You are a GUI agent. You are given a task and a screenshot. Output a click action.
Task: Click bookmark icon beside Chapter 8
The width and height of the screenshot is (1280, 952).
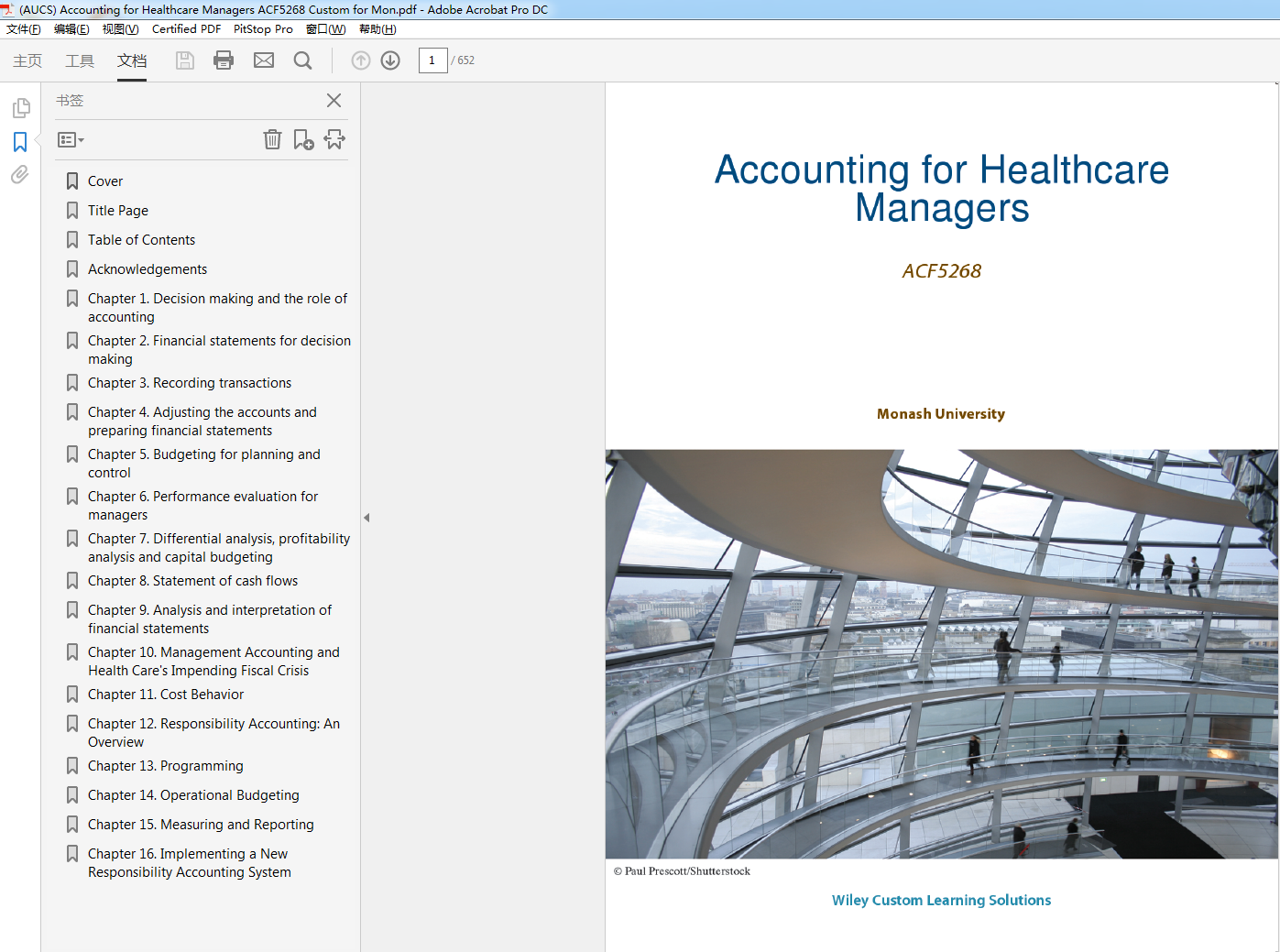(x=72, y=581)
